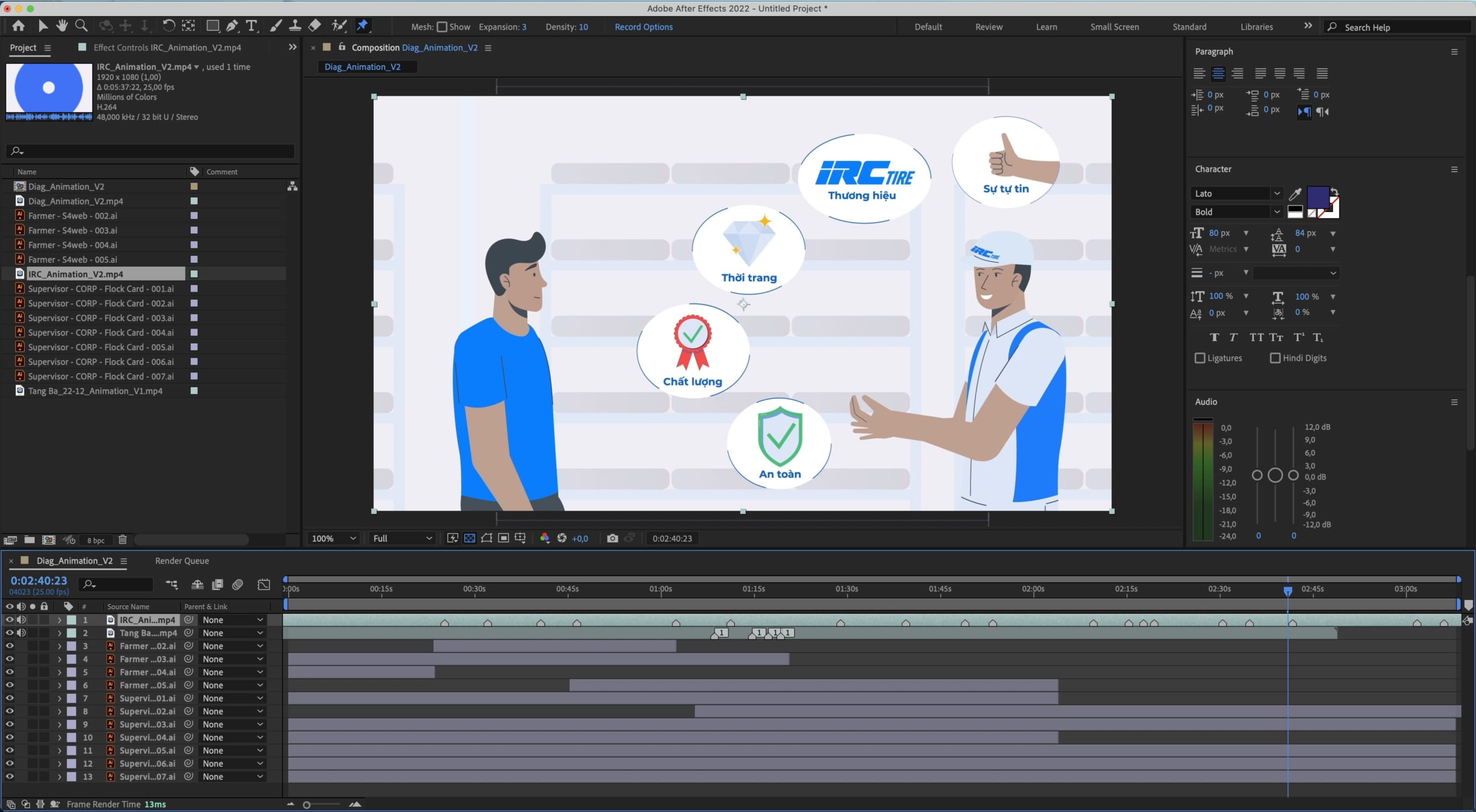The width and height of the screenshot is (1476, 812).
Task: Select Tang Ba_22-12_Animation_V1.mp4 in project list
Action: [95, 391]
